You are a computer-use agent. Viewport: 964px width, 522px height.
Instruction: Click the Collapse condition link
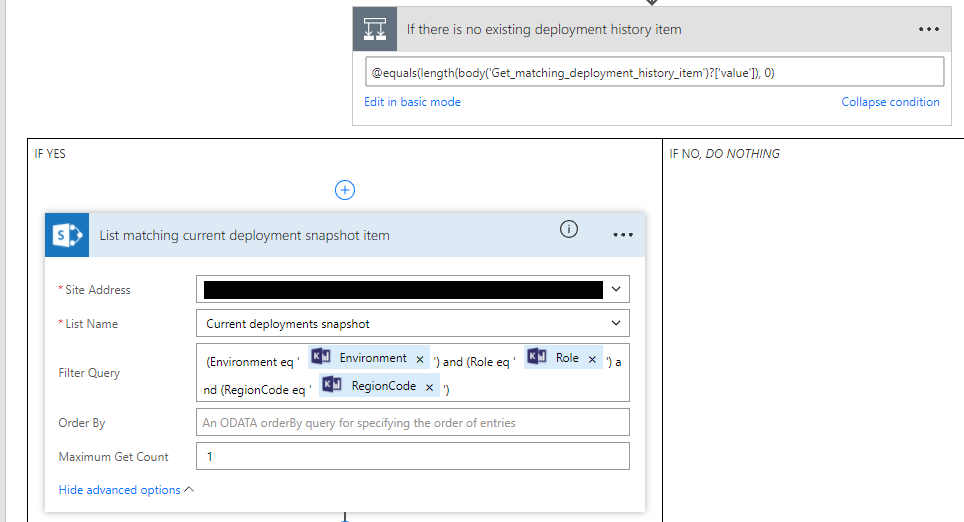tap(890, 102)
